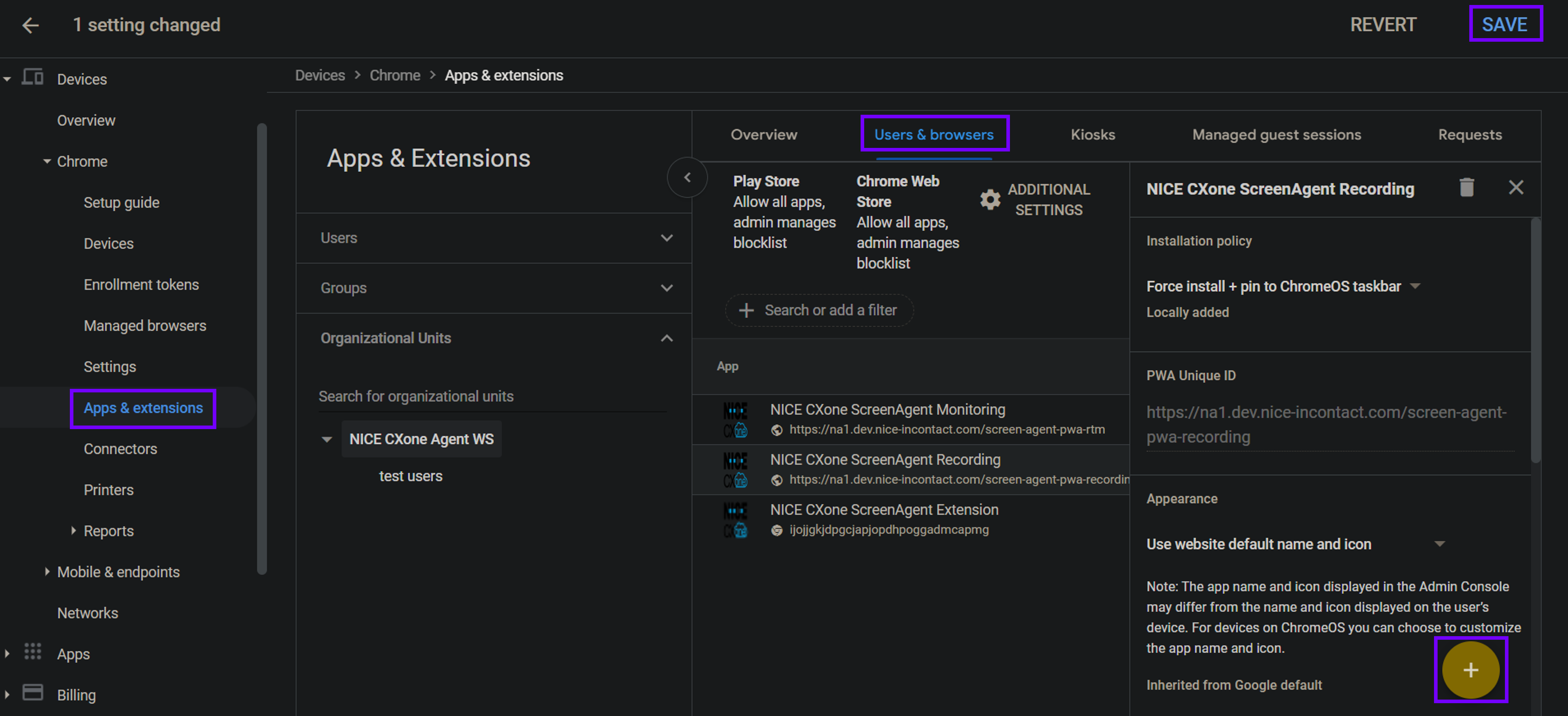This screenshot has width=1568, height=716.
Task: Expand the Billing section arrow
Action: [7, 694]
